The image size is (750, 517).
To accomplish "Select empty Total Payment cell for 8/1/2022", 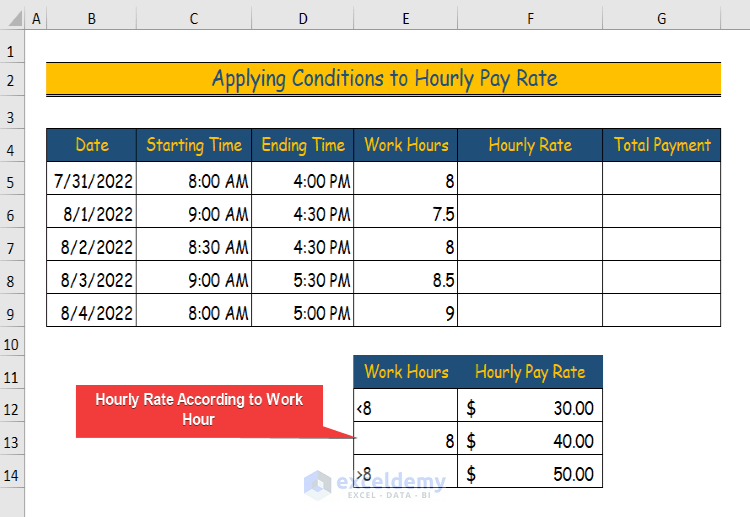I will coord(662,211).
